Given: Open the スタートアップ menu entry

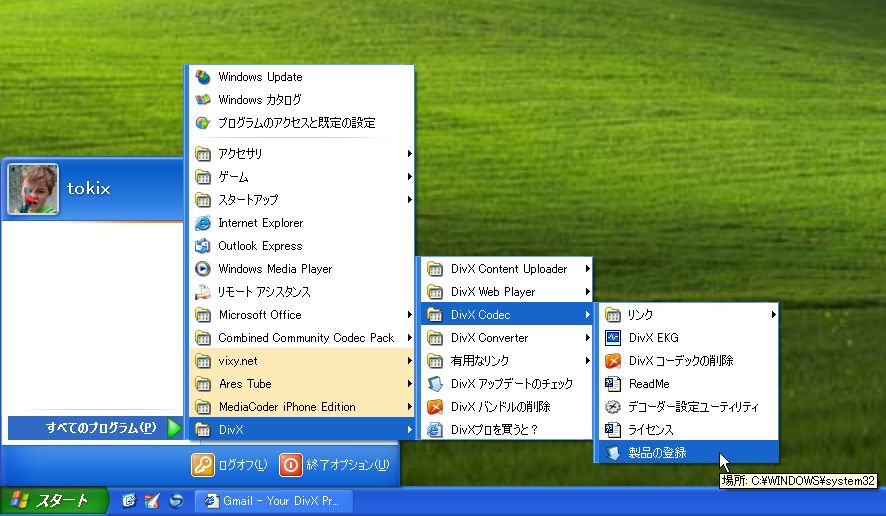Looking at the screenshot, I should coord(302,200).
